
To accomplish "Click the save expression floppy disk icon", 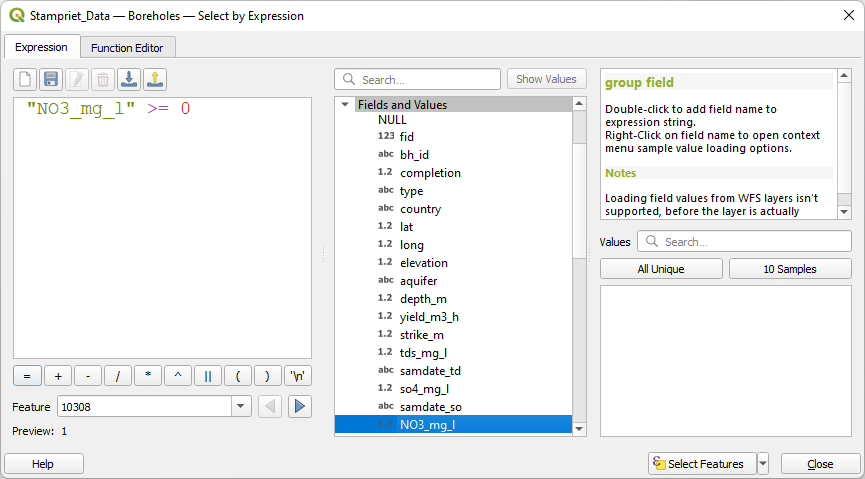I will point(50,79).
